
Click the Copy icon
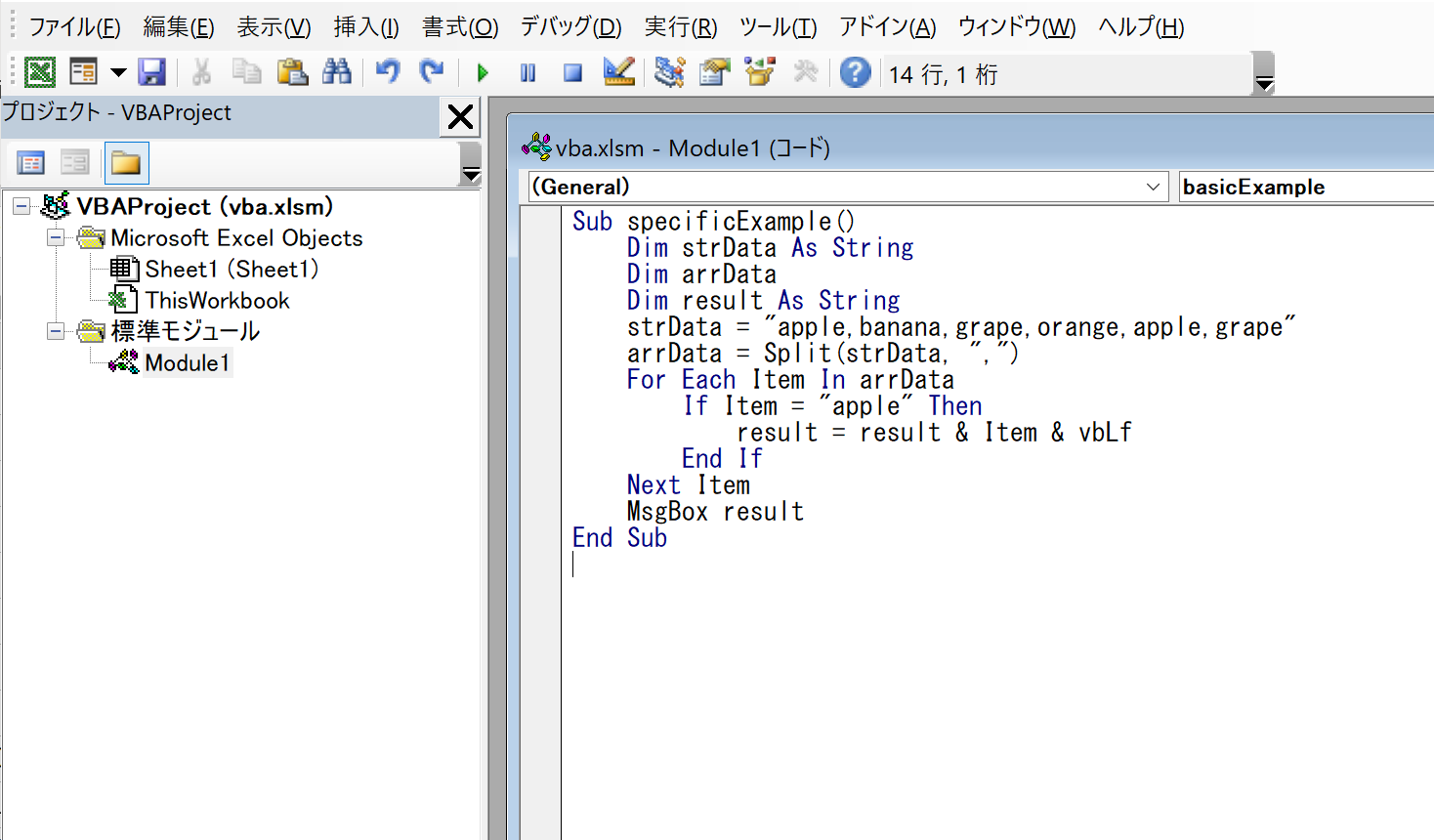(246, 72)
